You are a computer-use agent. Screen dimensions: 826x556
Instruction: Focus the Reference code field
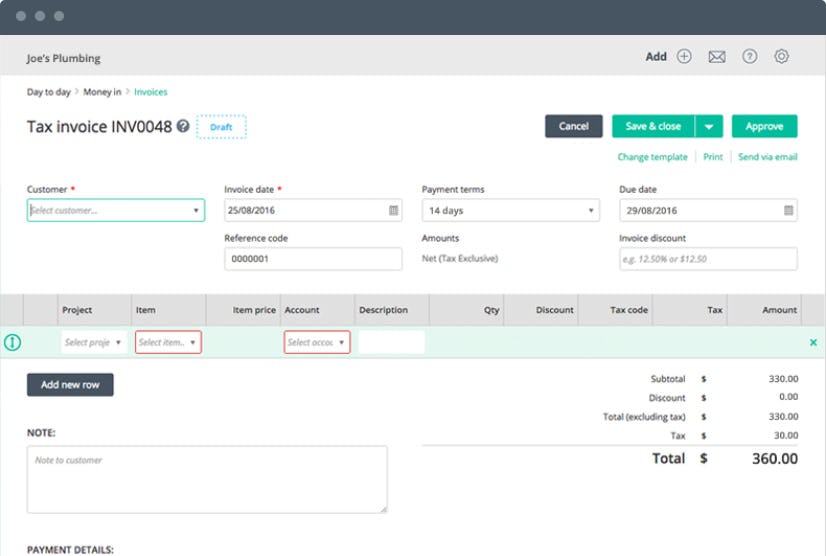[313, 259]
